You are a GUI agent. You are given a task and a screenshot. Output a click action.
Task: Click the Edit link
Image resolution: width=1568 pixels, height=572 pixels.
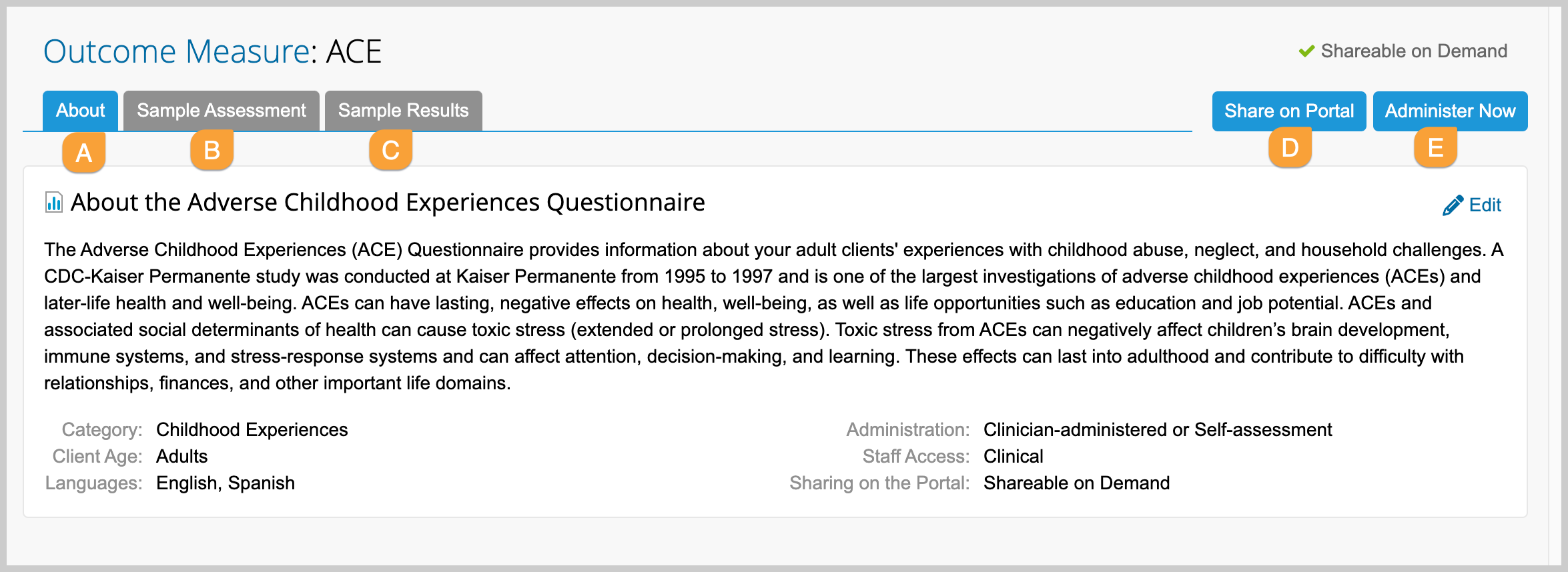pyautogui.click(x=1485, y=205)
